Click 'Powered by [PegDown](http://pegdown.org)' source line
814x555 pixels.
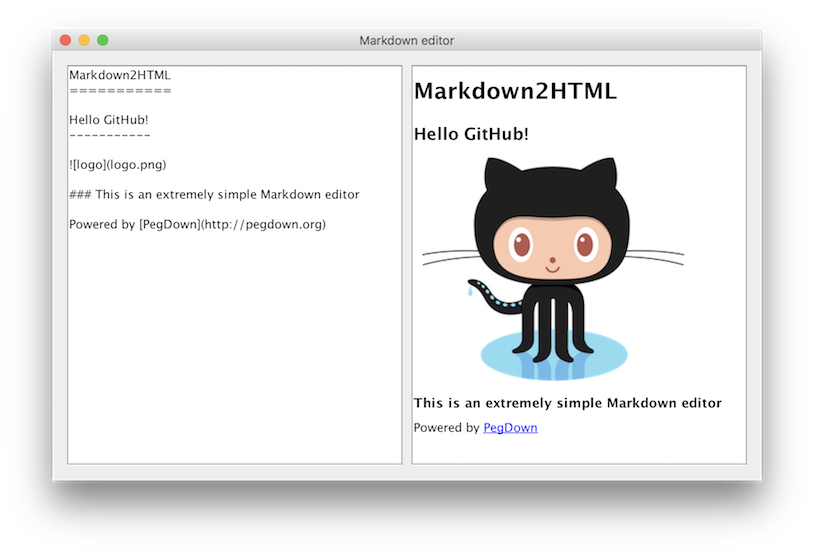pyautogui.click(x=197, y=224)
